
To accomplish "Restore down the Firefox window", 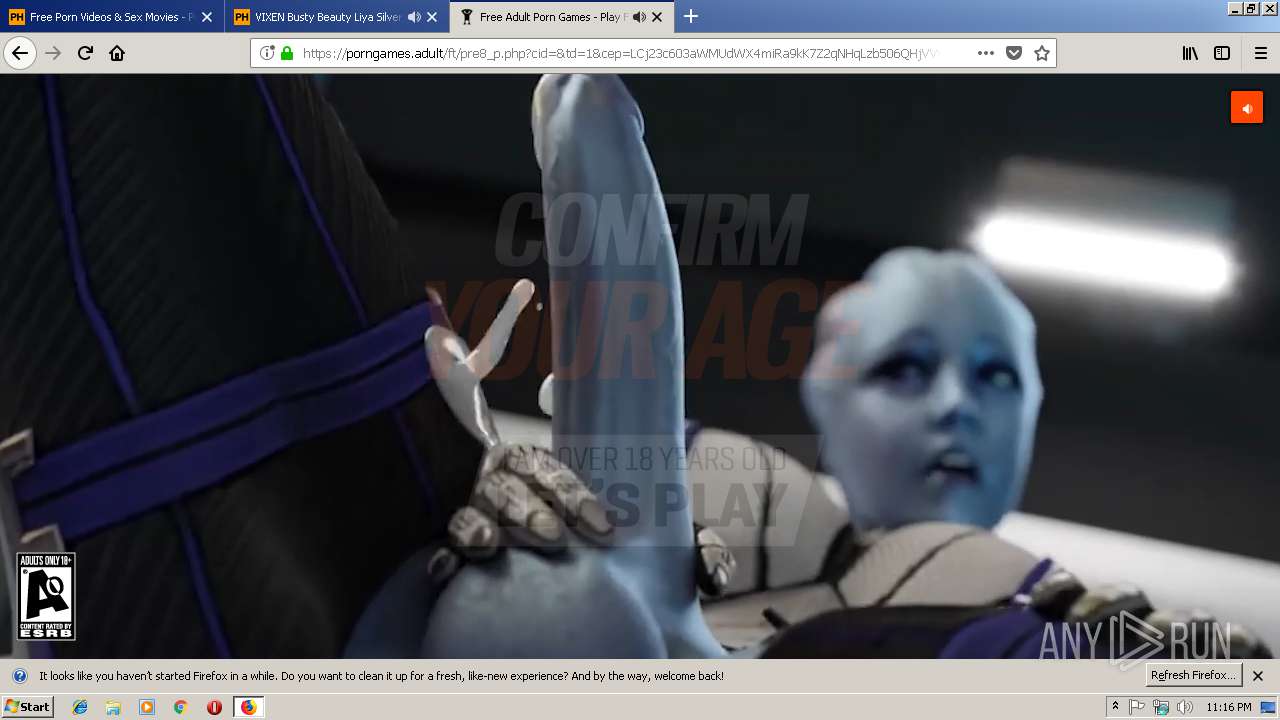I will click(1251, 8).
